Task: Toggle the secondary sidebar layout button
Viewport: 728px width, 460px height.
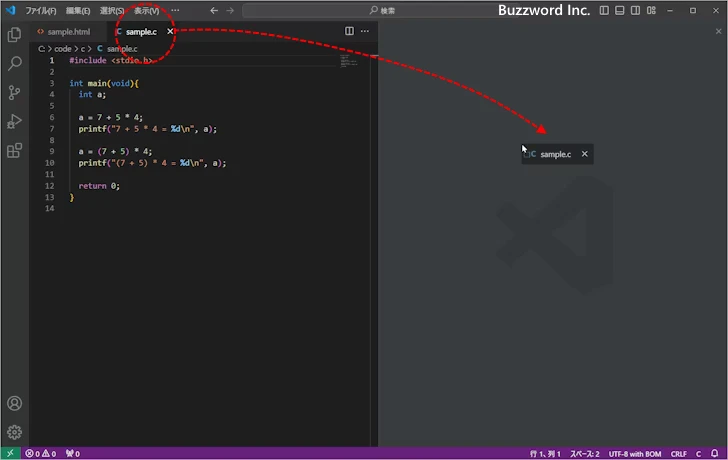Action: [x=636, y=10]
